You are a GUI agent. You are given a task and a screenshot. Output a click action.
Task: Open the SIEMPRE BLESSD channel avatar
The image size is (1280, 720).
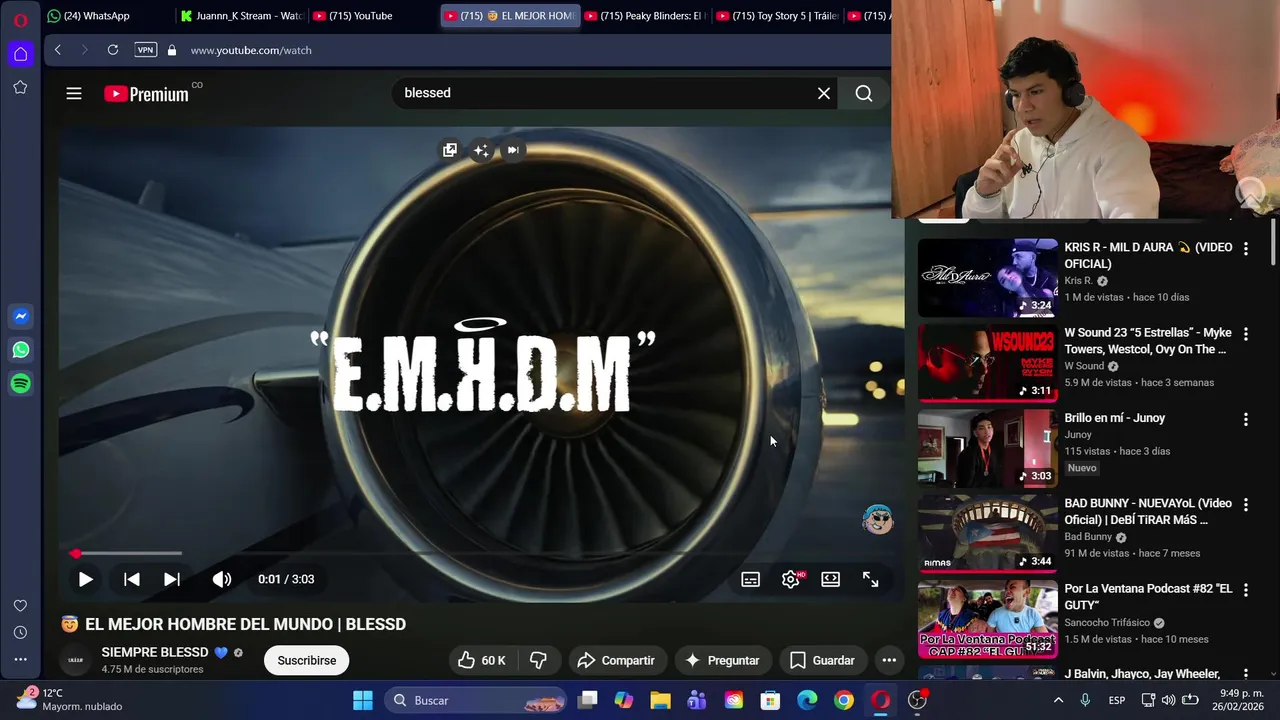point(75,660)
